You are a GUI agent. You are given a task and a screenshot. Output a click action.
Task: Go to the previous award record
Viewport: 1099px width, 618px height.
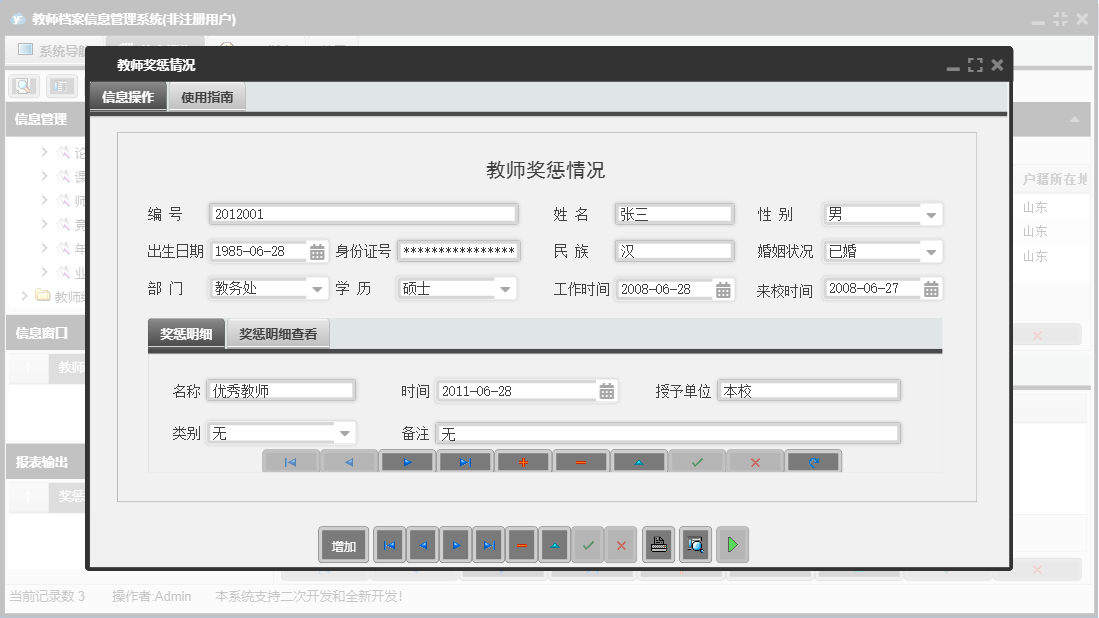pyautogui.click(x=349, y=461)
